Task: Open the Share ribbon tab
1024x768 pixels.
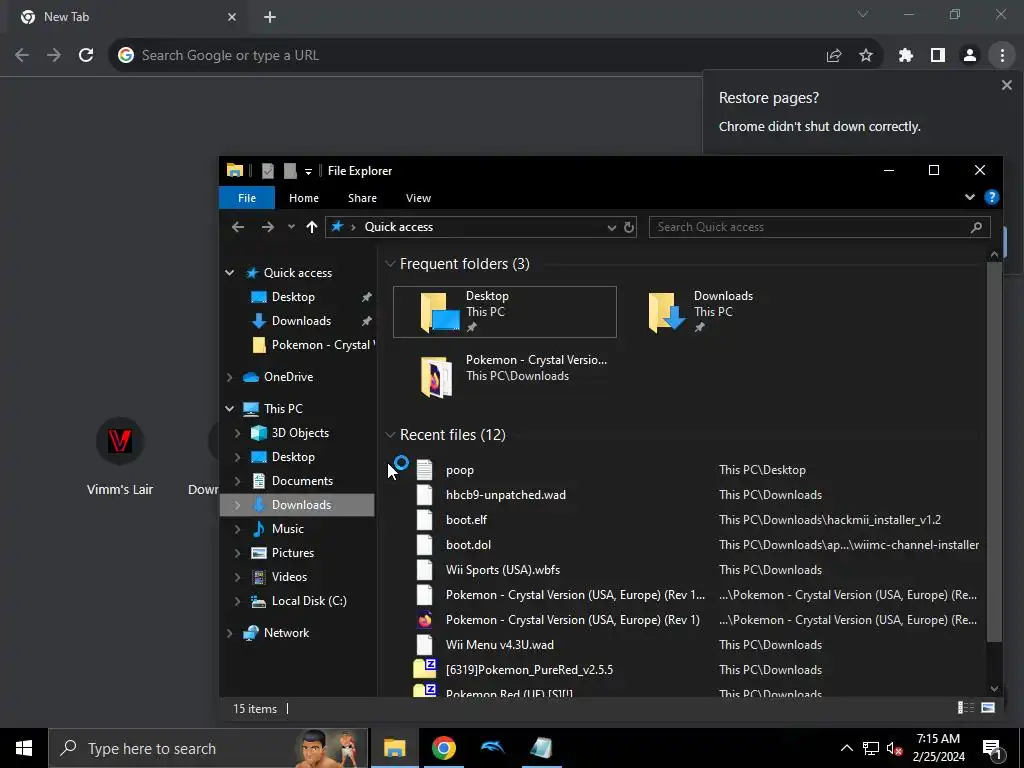Action: click(x=362, y=198)
